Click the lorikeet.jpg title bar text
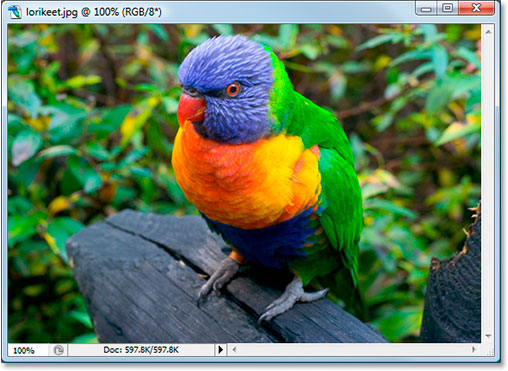This screenshot has width=508, height=371. point(93,12)
